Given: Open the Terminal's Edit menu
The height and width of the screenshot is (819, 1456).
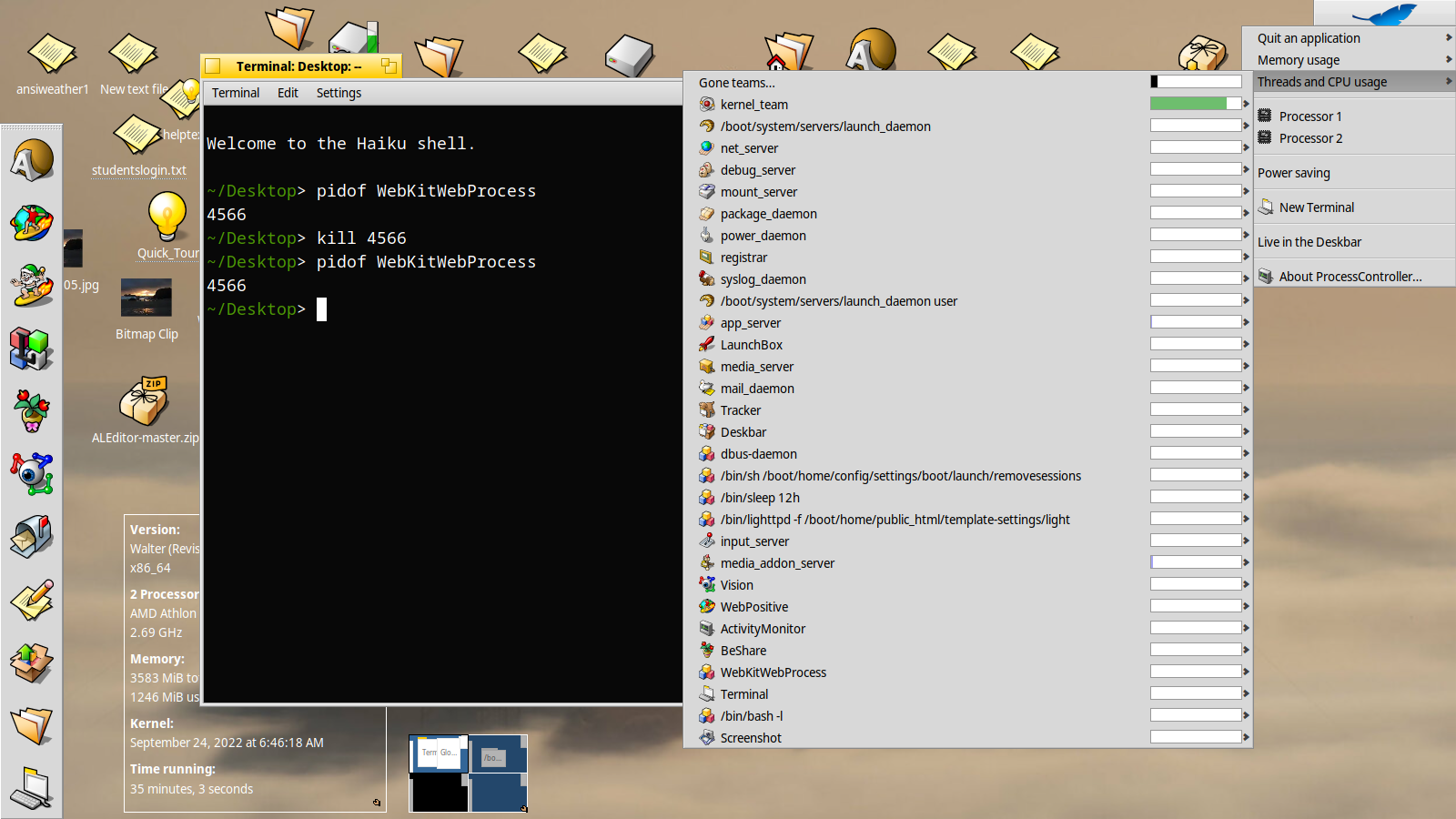Looking at the screenshot, I should [x=288, y=92].
